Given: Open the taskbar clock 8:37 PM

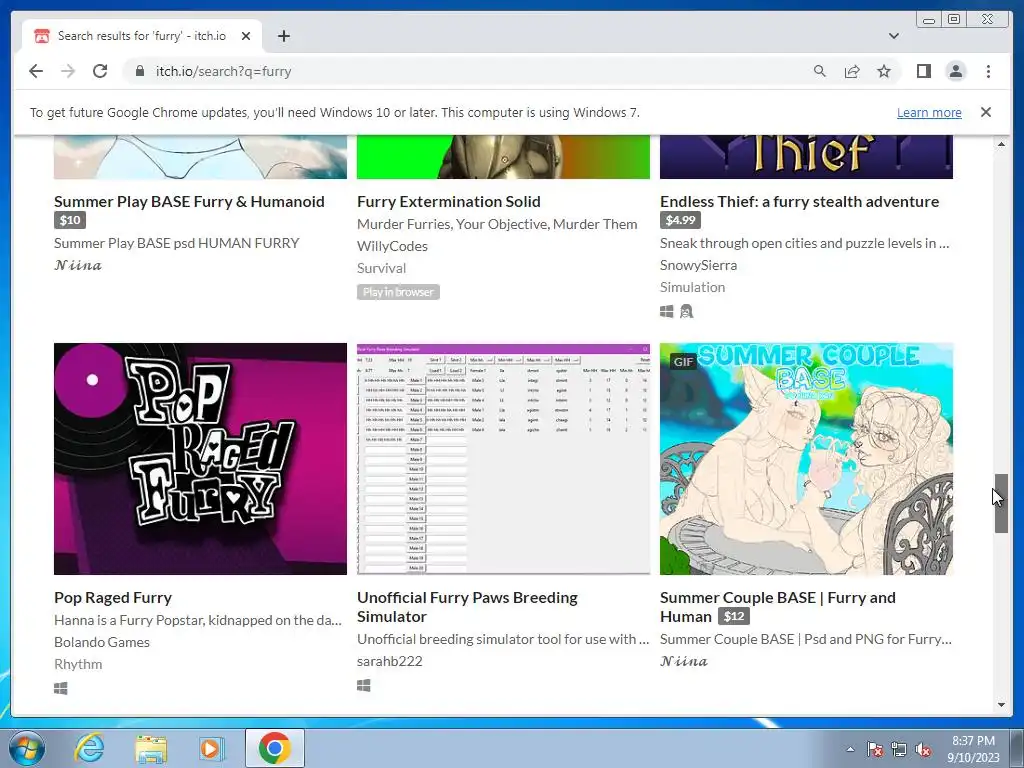Looking at the screenshot, I should 973,749.
